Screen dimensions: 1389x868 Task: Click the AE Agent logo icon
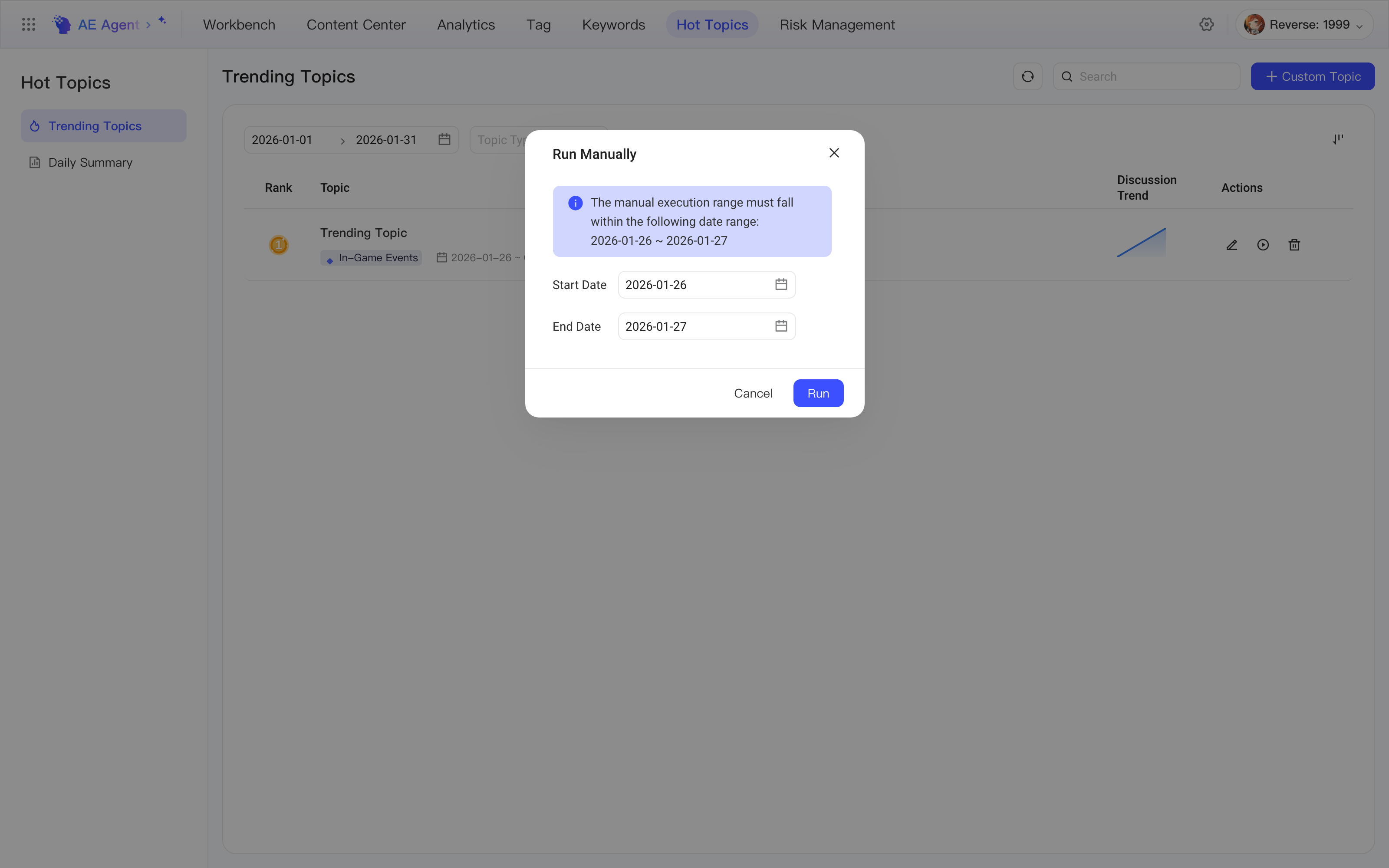pos(62,25)
